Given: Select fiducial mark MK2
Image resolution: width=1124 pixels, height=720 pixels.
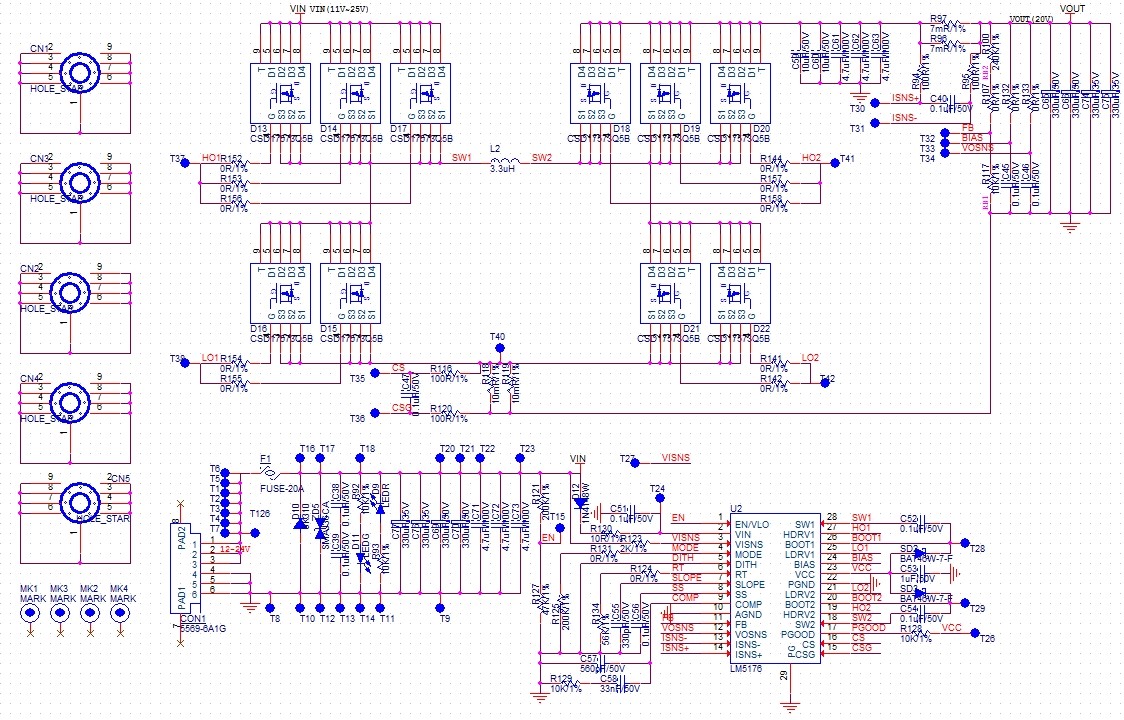Looking at the screenshot, I should pos(90,613).
